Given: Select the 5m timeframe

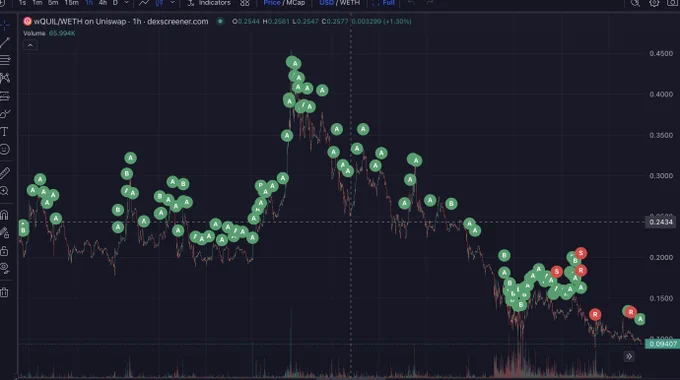Looking at the screenshot, I should click(53, 3).
